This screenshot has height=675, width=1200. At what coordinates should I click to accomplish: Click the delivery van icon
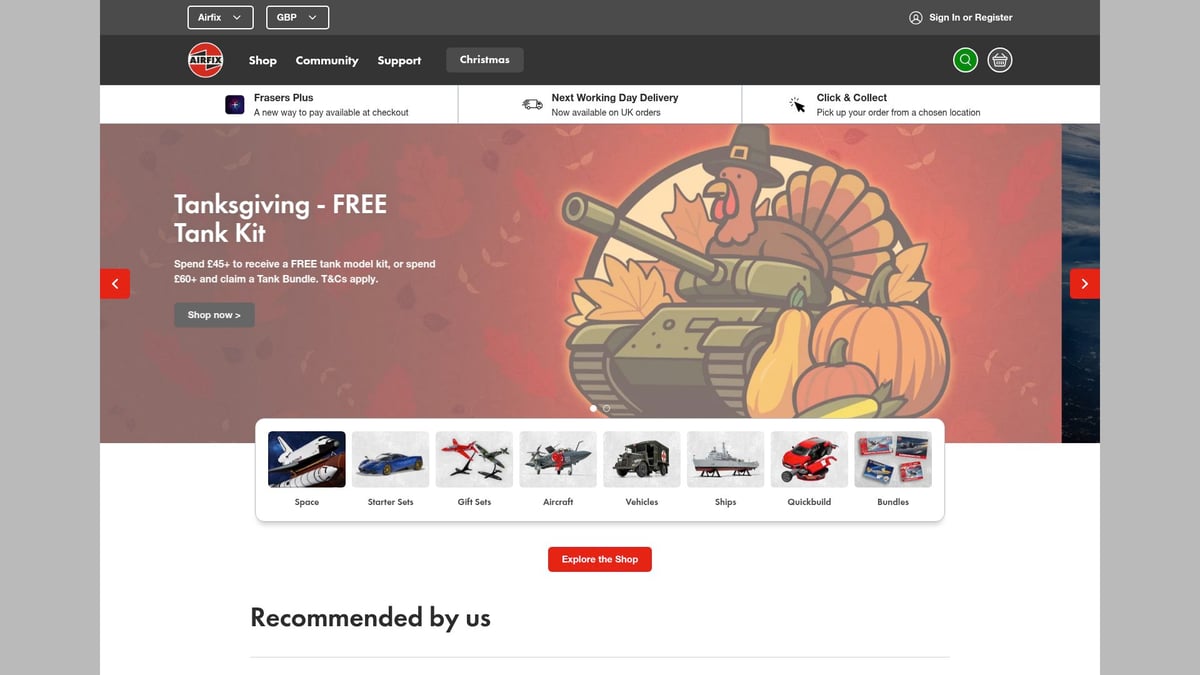tap(533, 104)
